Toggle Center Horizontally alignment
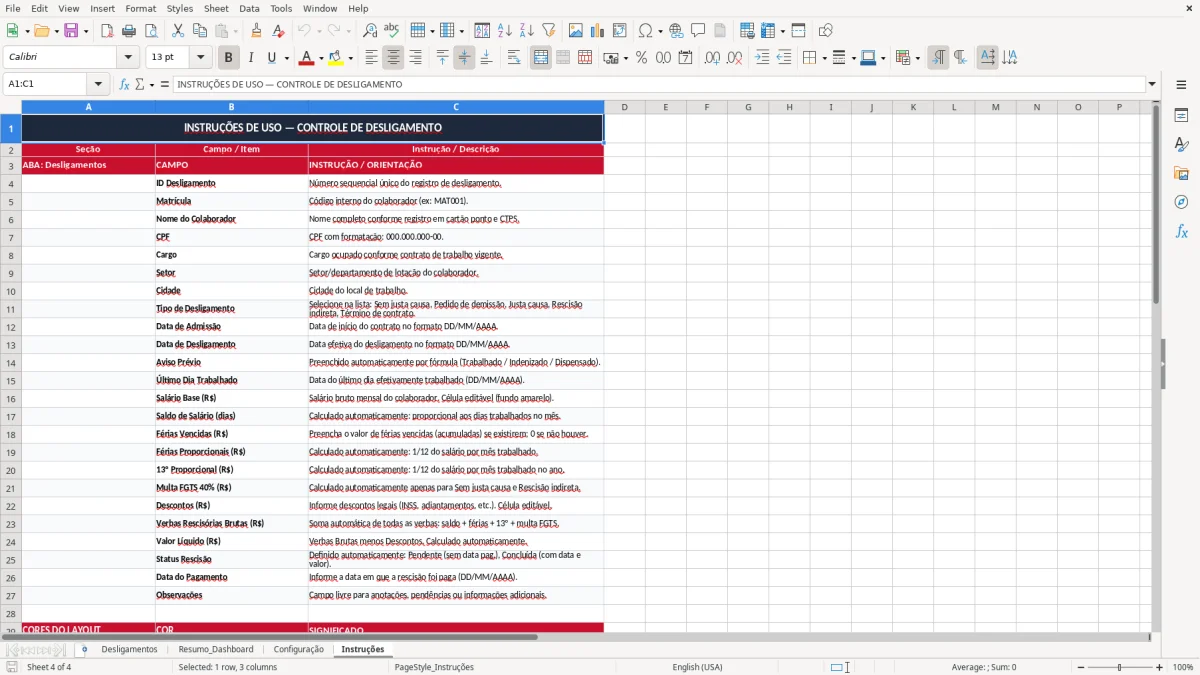Viewport: 1200px width, 675px height. pyautogui.click(x=393, y=58)
